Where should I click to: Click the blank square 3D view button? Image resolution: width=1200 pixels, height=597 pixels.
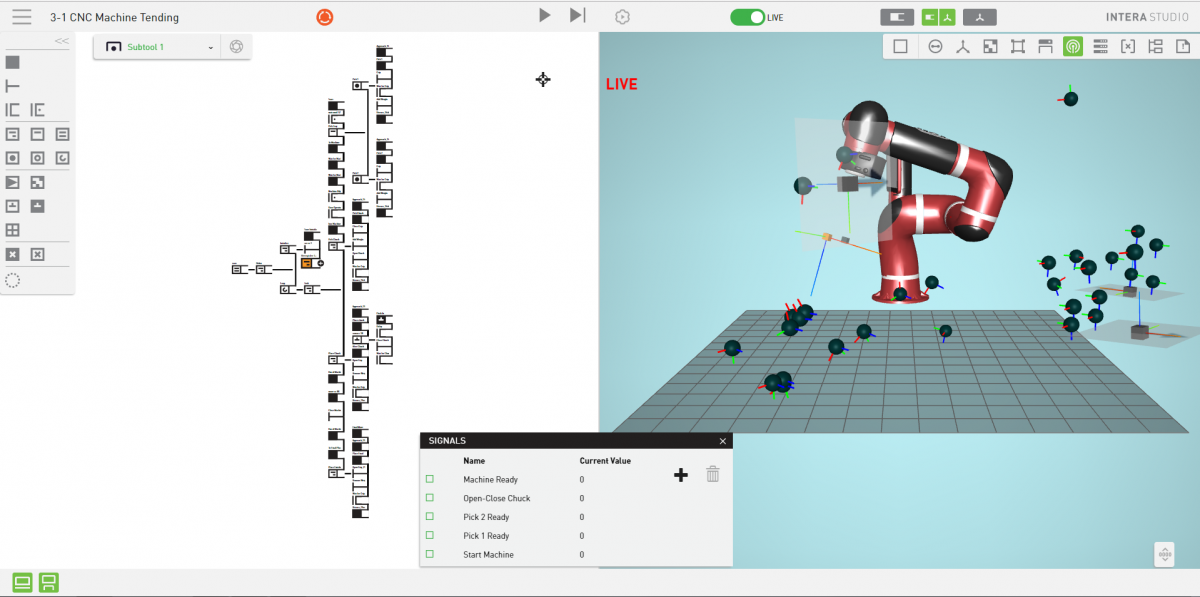point(900,46)
